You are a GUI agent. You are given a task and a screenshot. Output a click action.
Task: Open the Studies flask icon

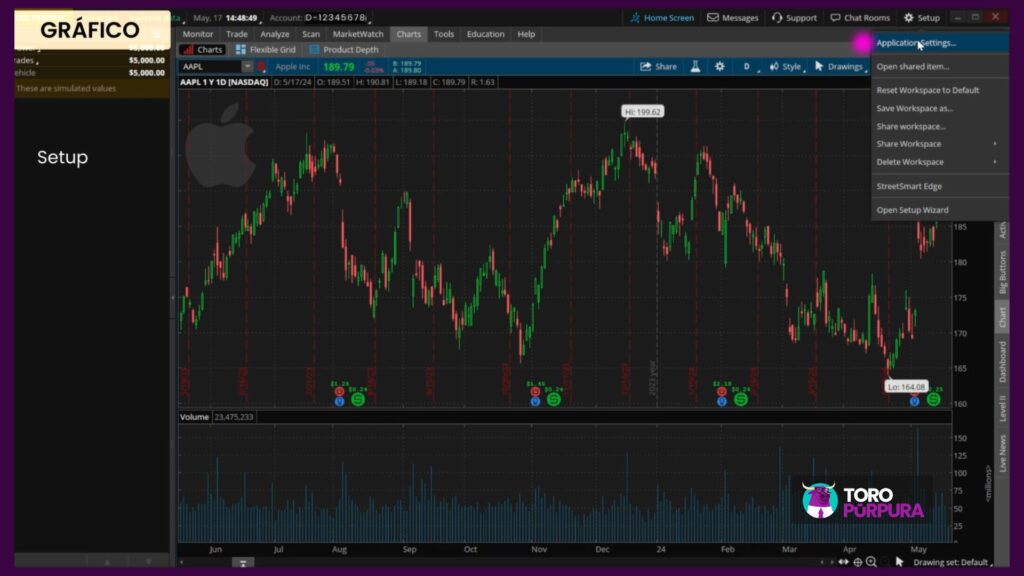click(696, 67)
